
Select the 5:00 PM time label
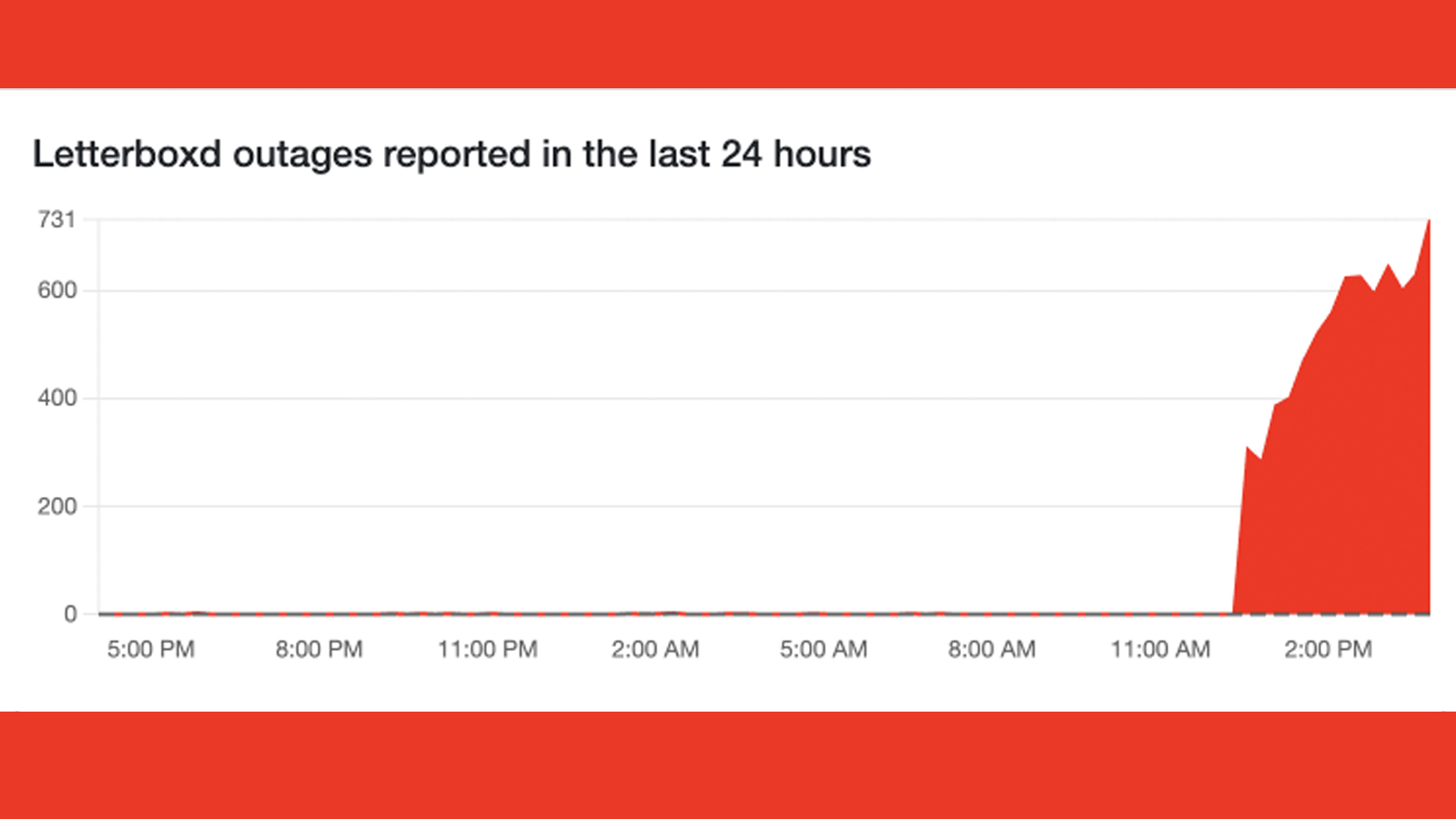[151, 650]
